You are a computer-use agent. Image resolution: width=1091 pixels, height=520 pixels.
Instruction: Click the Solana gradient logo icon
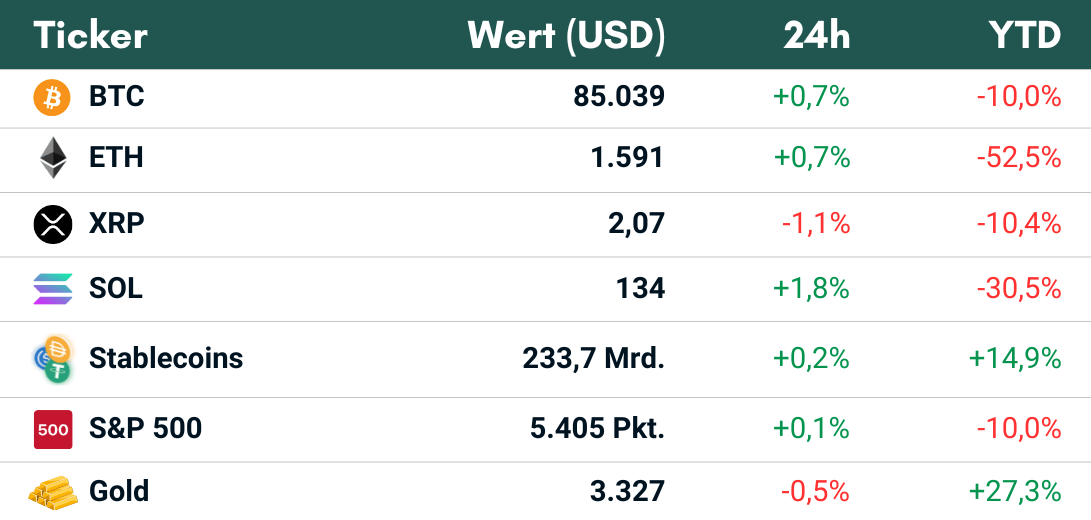pyautogui.click(x=52, y=289)
